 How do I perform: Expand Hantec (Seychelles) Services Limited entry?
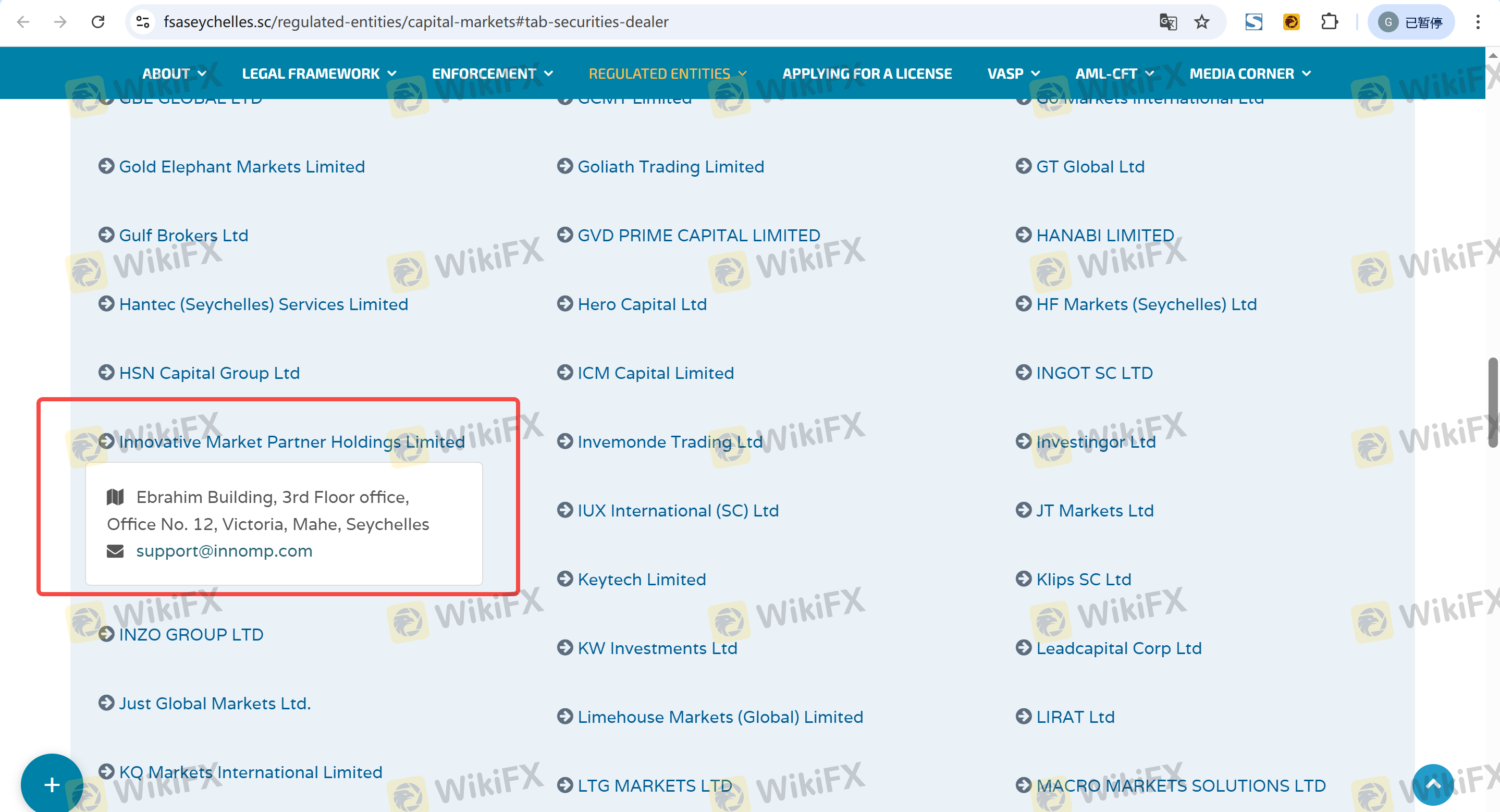click(263, 304)
